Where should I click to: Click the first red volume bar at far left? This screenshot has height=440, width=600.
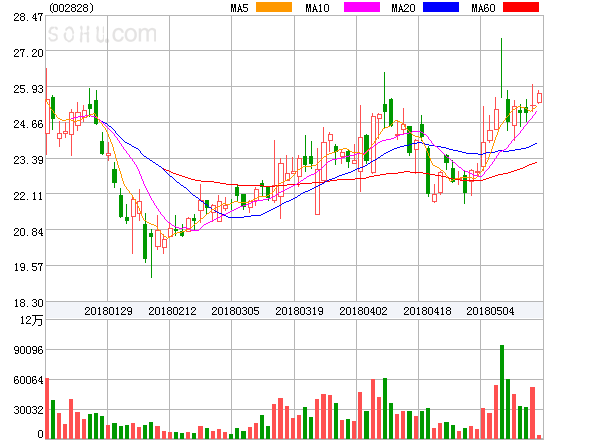pos(47,408)
